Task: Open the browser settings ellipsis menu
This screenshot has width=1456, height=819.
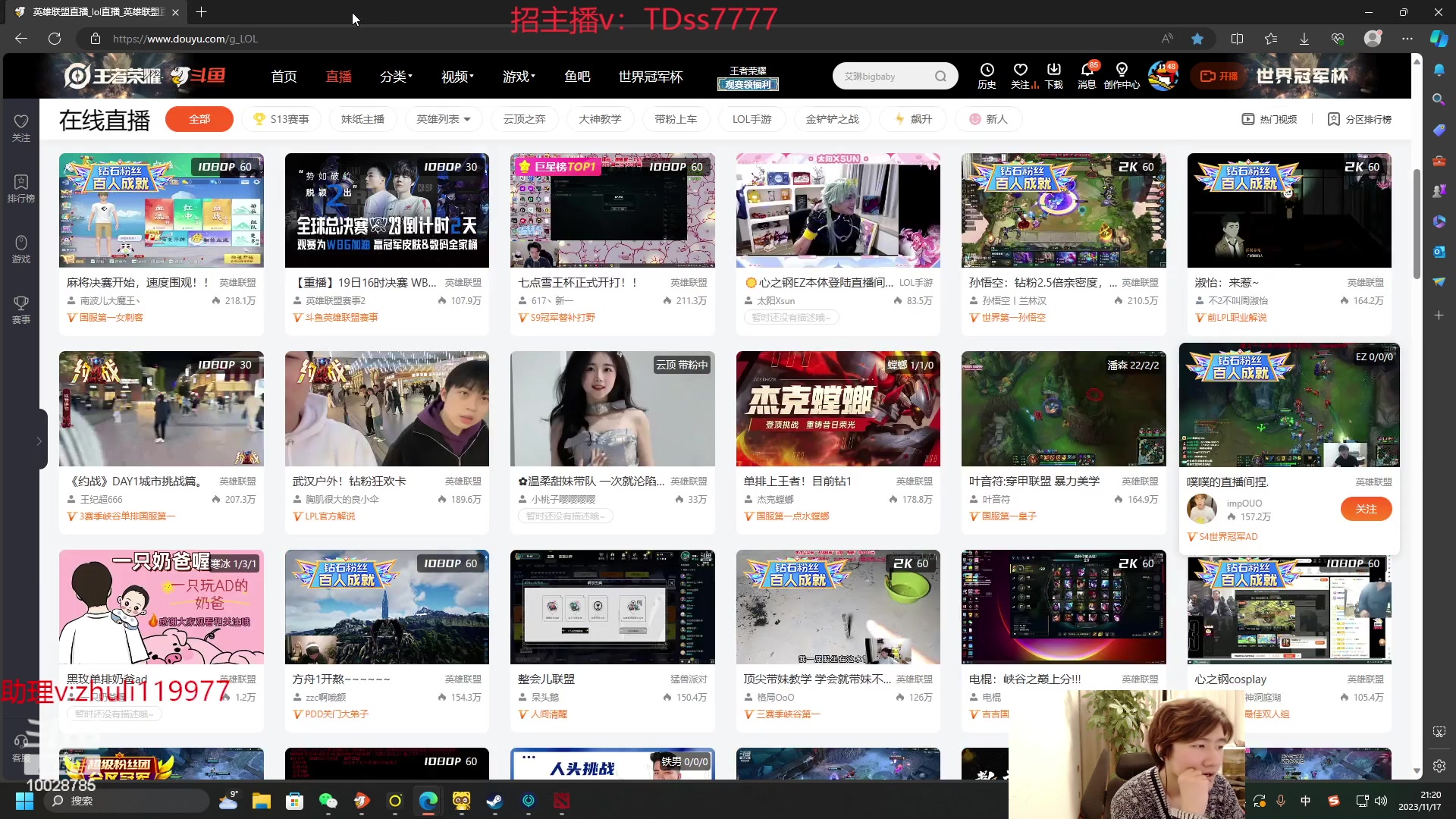Action: tap(1407, 39)
